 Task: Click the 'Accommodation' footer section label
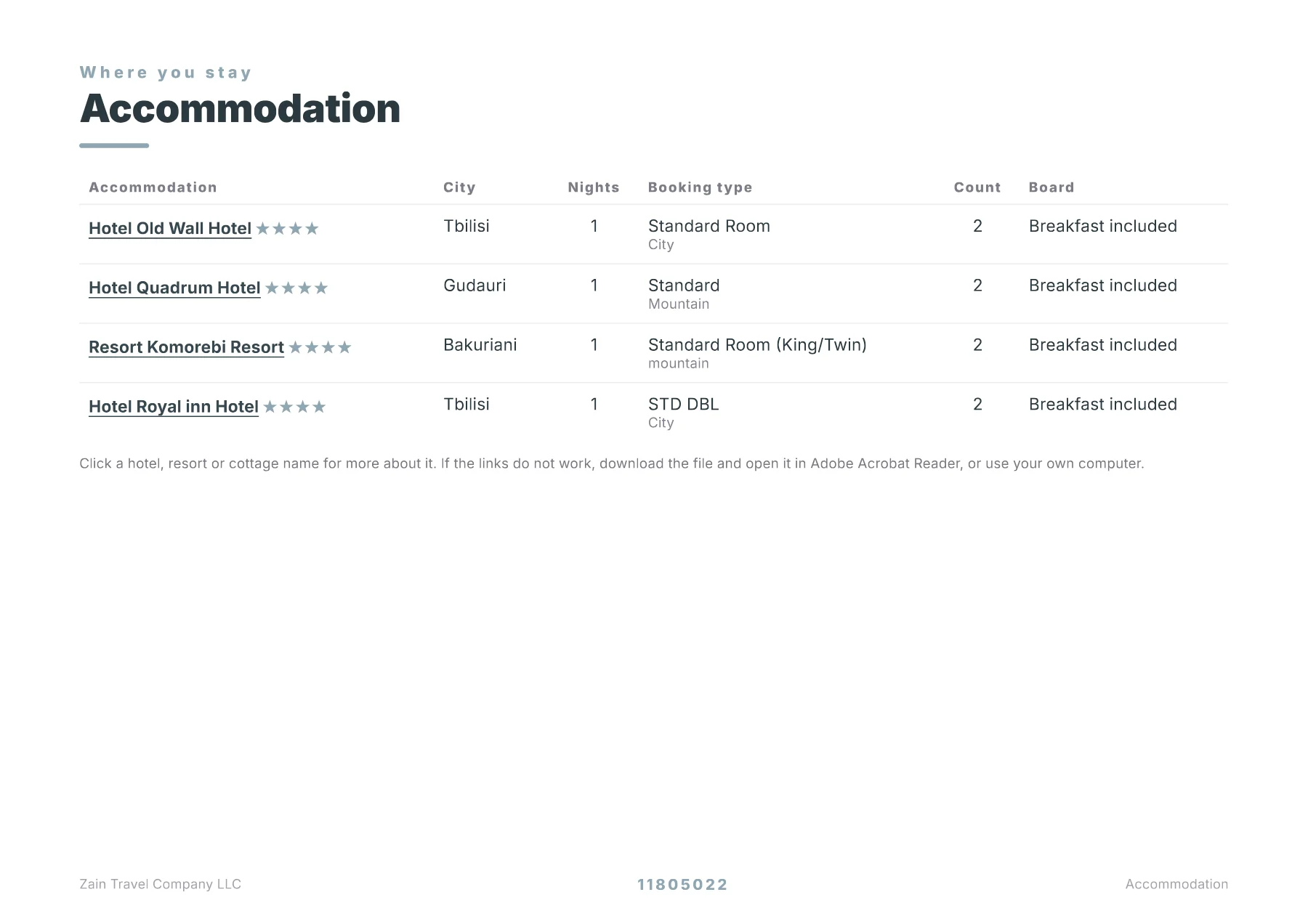[x=1176, y=884]
